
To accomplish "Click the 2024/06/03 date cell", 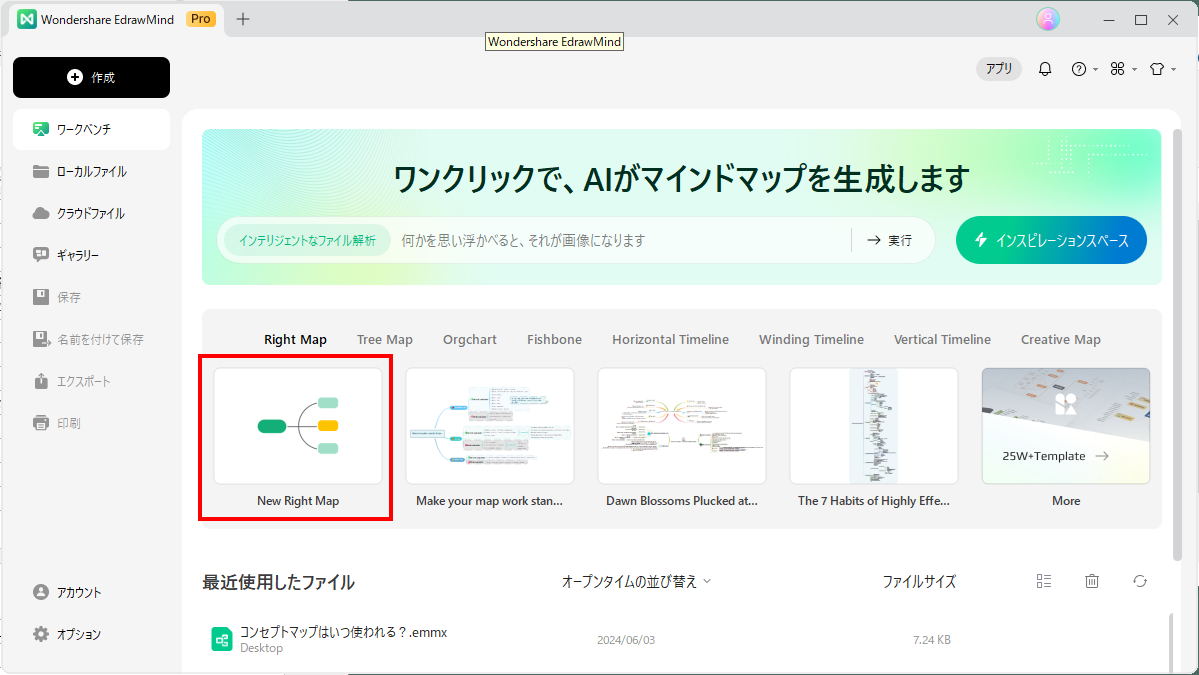I will (626, 640).
